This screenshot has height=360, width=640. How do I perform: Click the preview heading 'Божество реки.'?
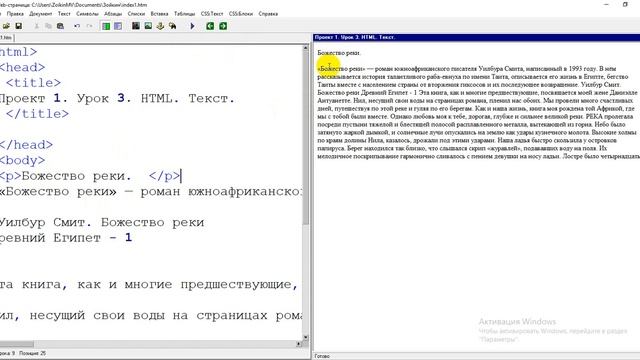(x=339, y=53)
